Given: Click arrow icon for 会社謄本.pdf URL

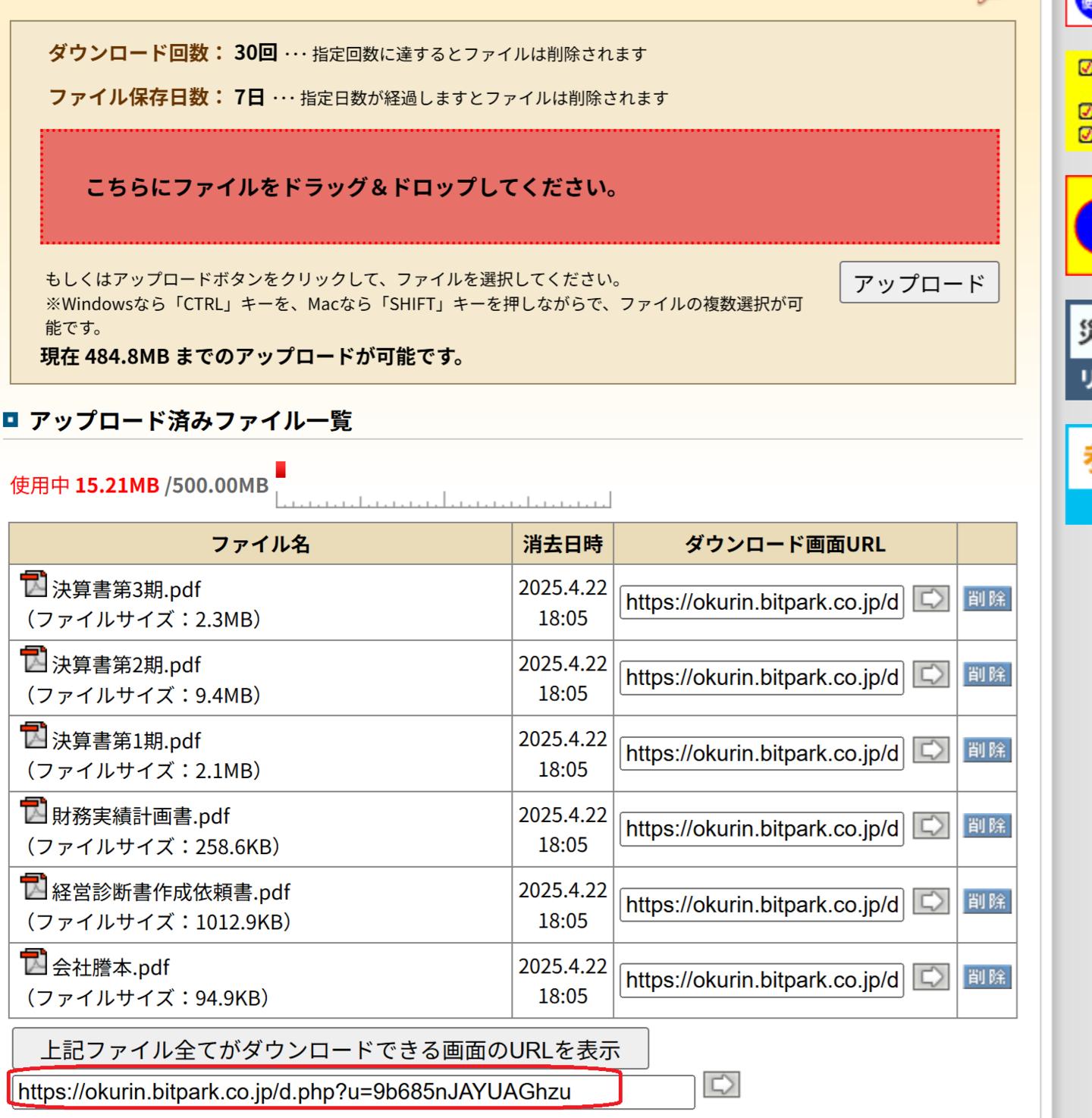Looking at the screenshot, I should tap(930, 977).
